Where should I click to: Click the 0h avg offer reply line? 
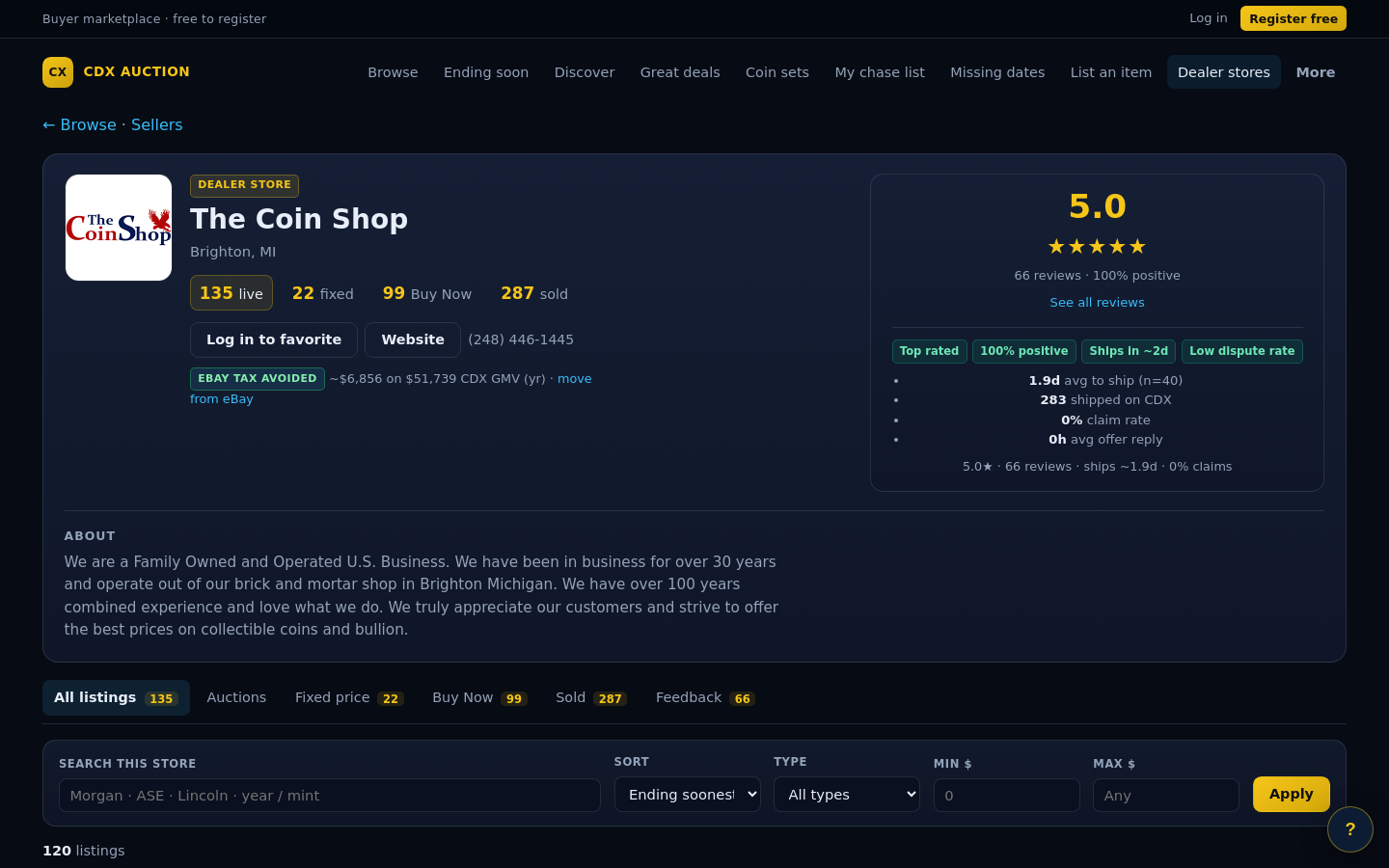coord(1105,440)
